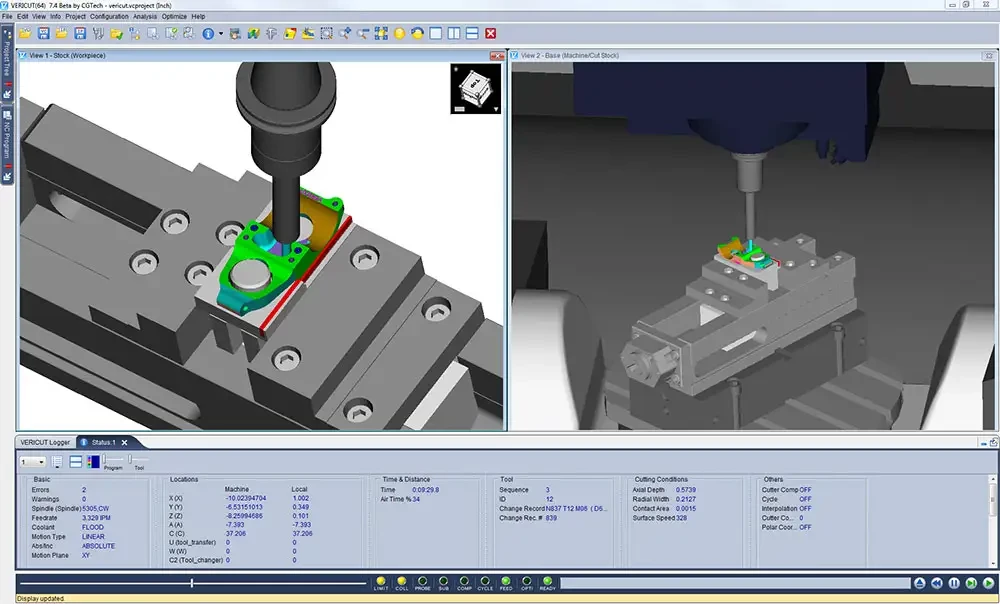
Task: Select the stacked horizontal views layout icon
Action: pos(472,34)
